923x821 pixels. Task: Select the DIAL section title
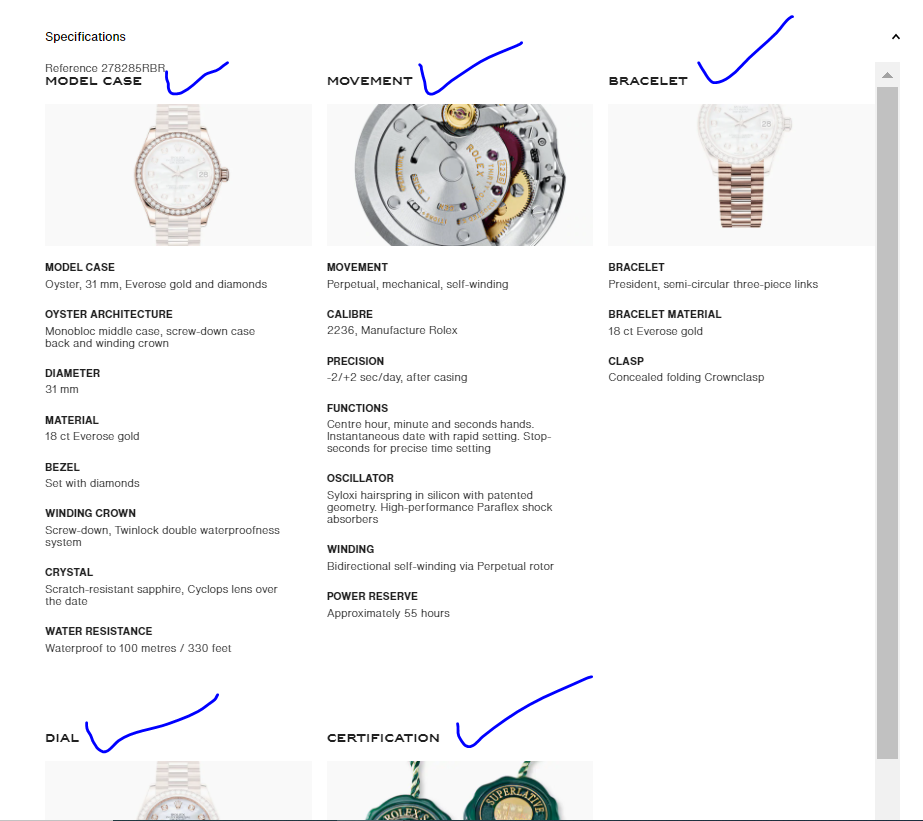(62, 738)
